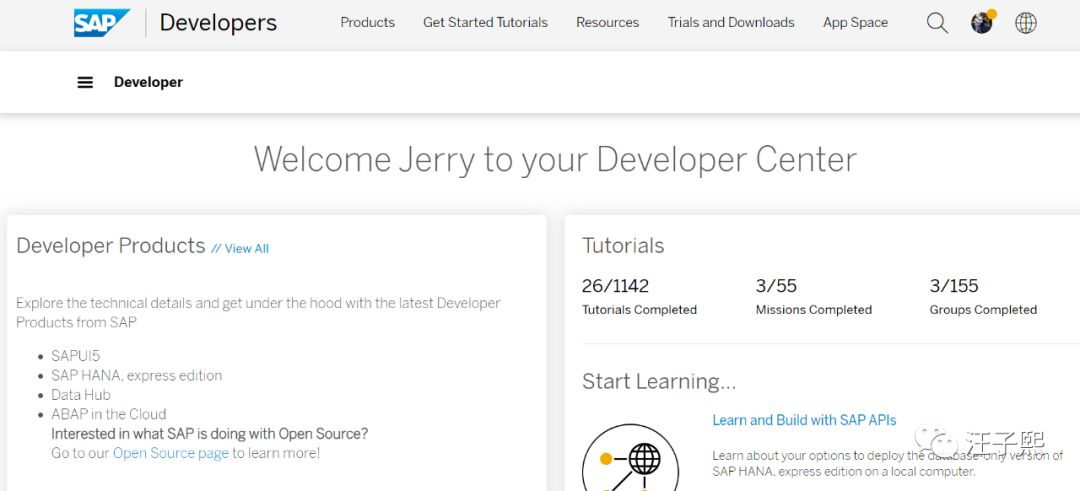Click the 3/55 missions completed count
This screenshot has width=1080, height=491.
tap(776, 285)
